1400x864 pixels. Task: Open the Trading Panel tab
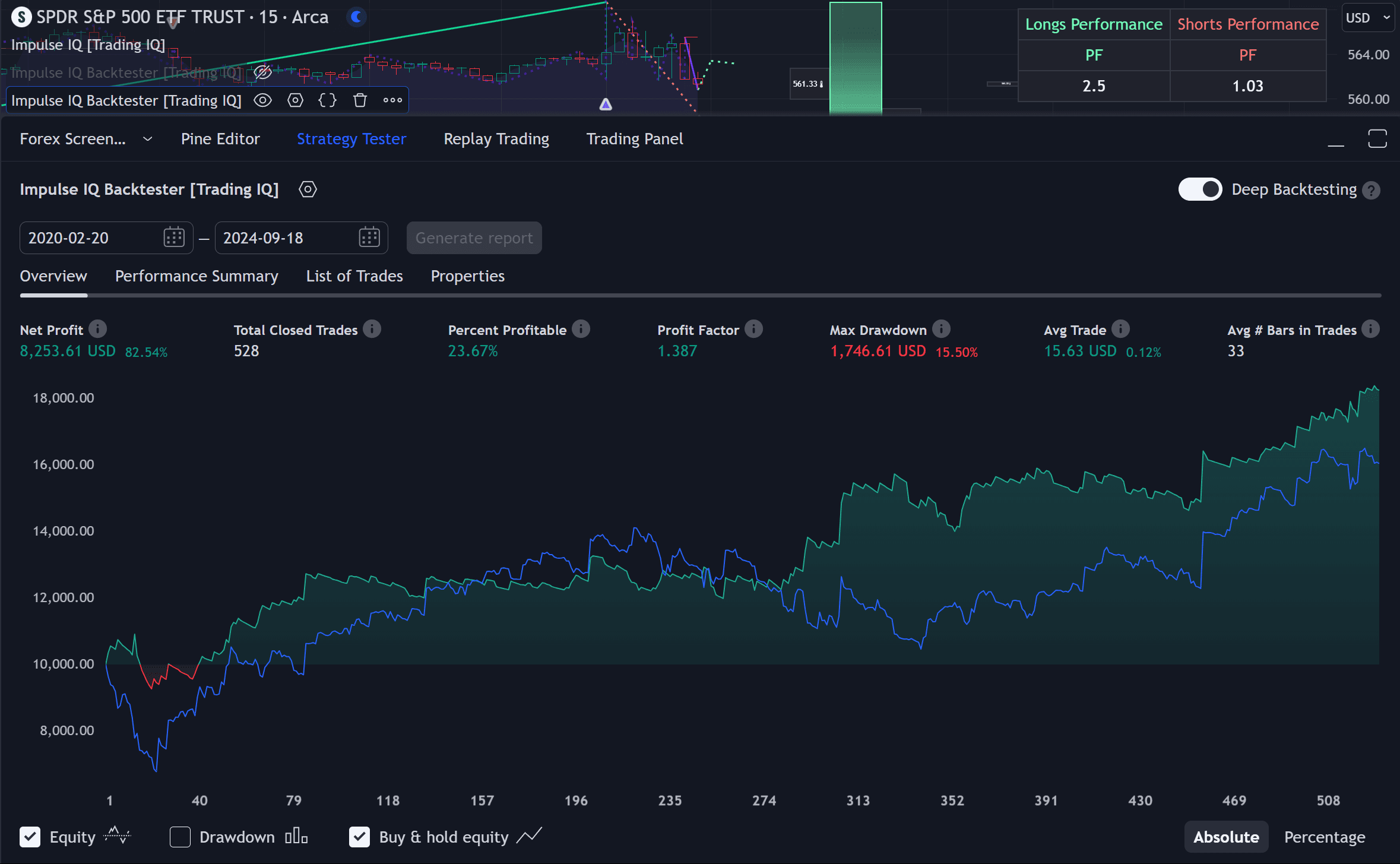point(635,139)
